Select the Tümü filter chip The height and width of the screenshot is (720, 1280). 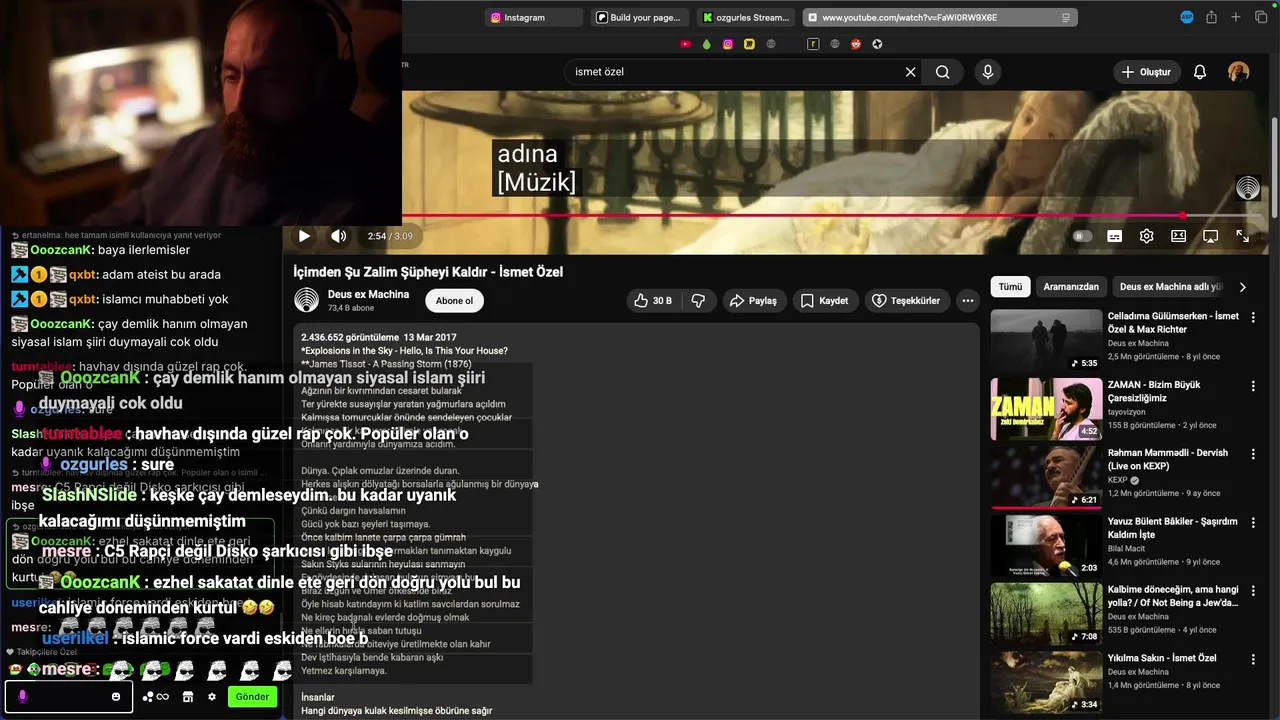pyautogui.click(x=1010, y=287)
